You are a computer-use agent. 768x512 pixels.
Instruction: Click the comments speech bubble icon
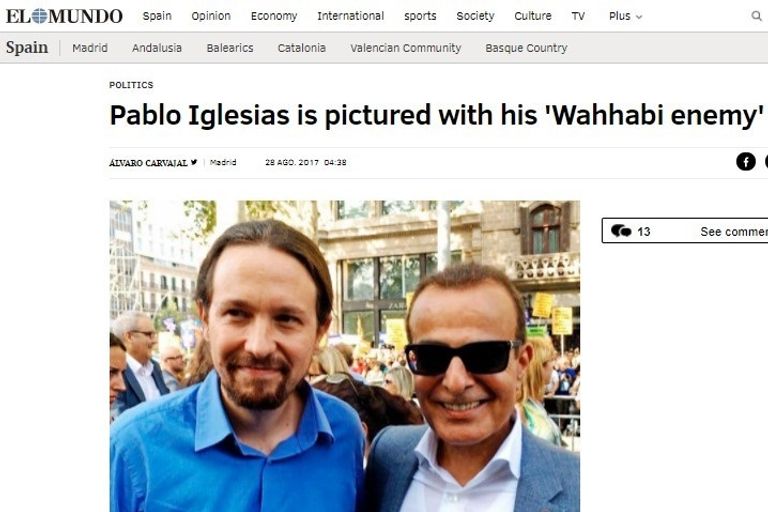tap(621, 231)
